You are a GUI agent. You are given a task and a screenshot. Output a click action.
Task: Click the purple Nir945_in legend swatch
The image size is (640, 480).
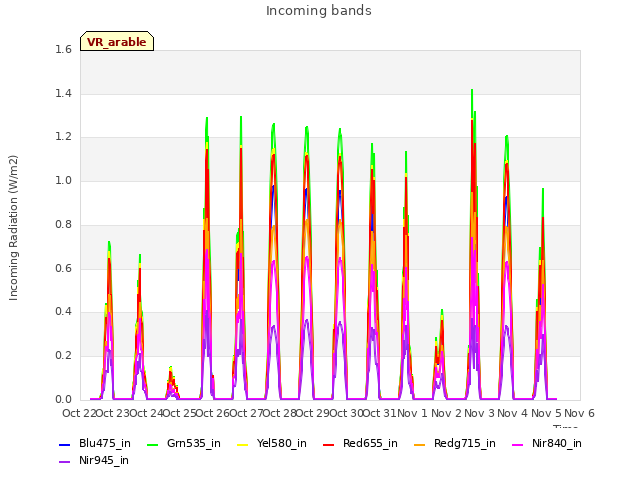click(65, 462)
